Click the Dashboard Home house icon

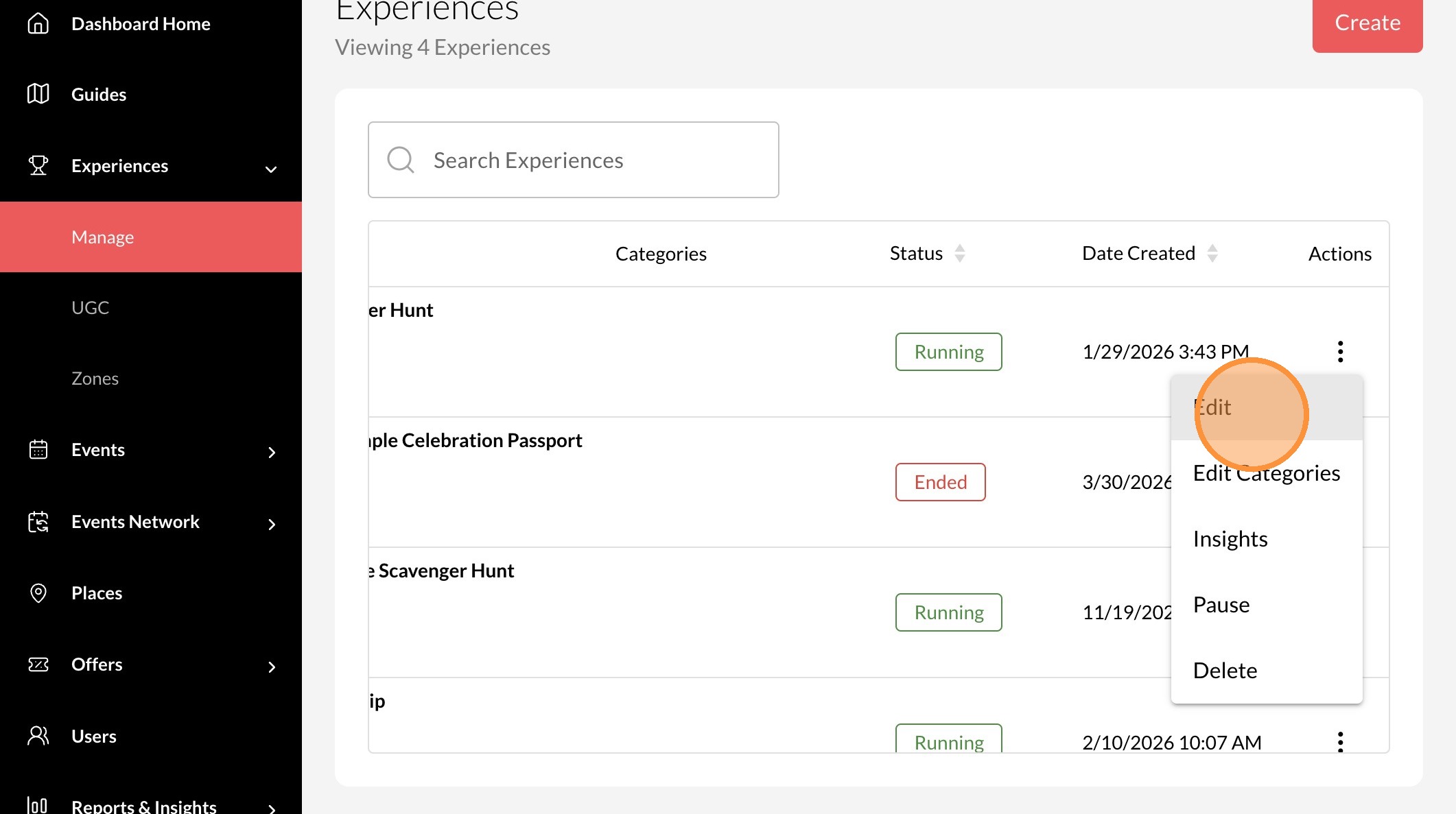coord(38,23)
